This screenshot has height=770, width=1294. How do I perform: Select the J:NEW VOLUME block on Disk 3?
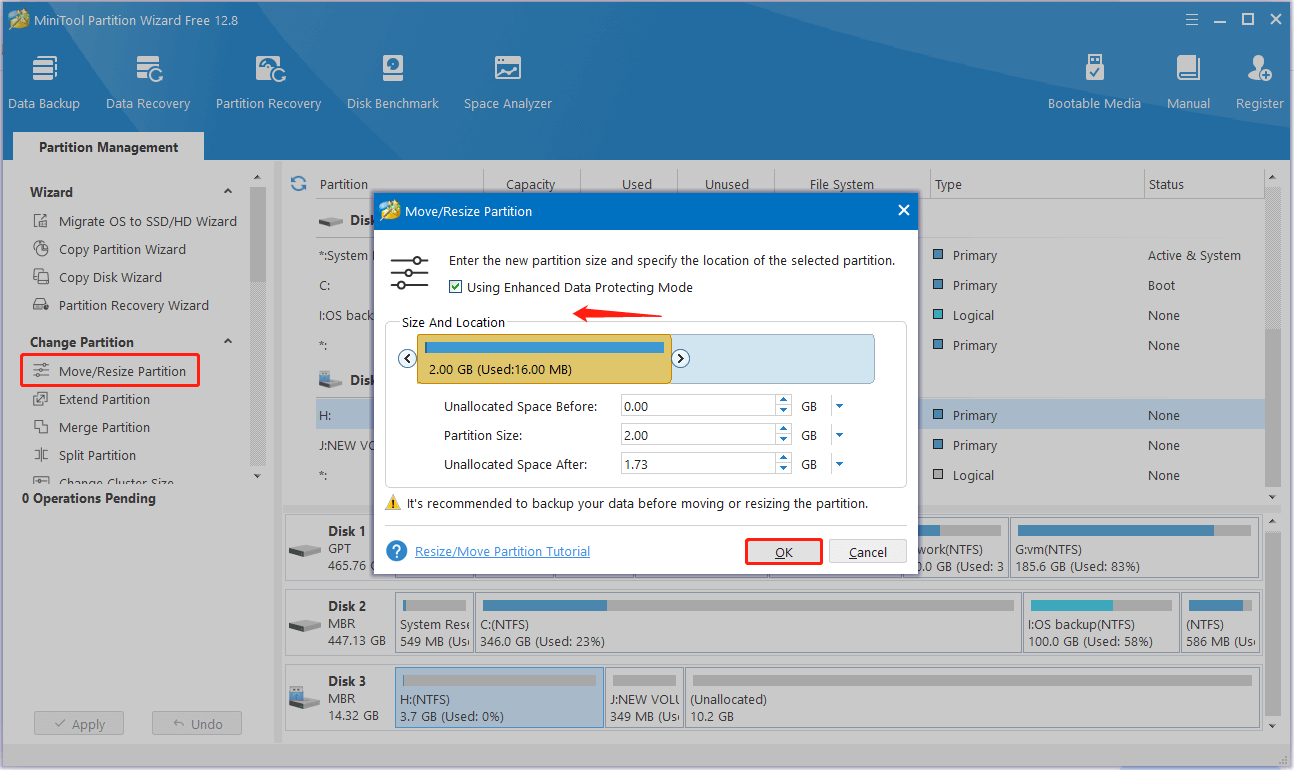(644, 699)
